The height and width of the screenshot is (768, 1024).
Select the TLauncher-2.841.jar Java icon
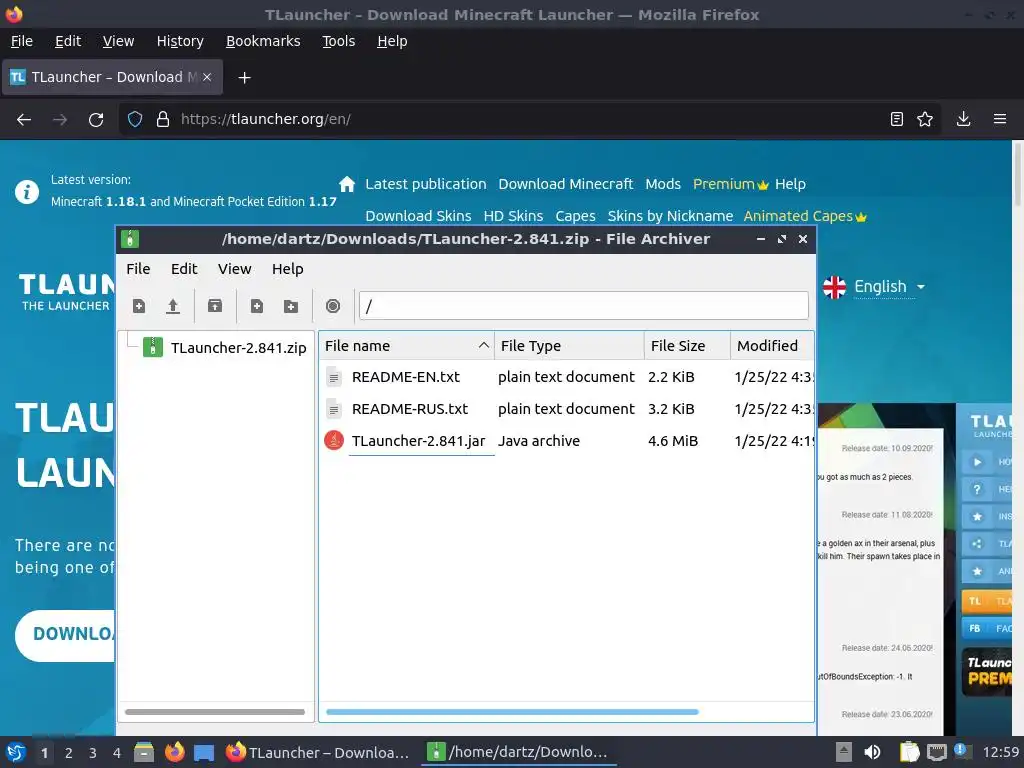(334, 441)
